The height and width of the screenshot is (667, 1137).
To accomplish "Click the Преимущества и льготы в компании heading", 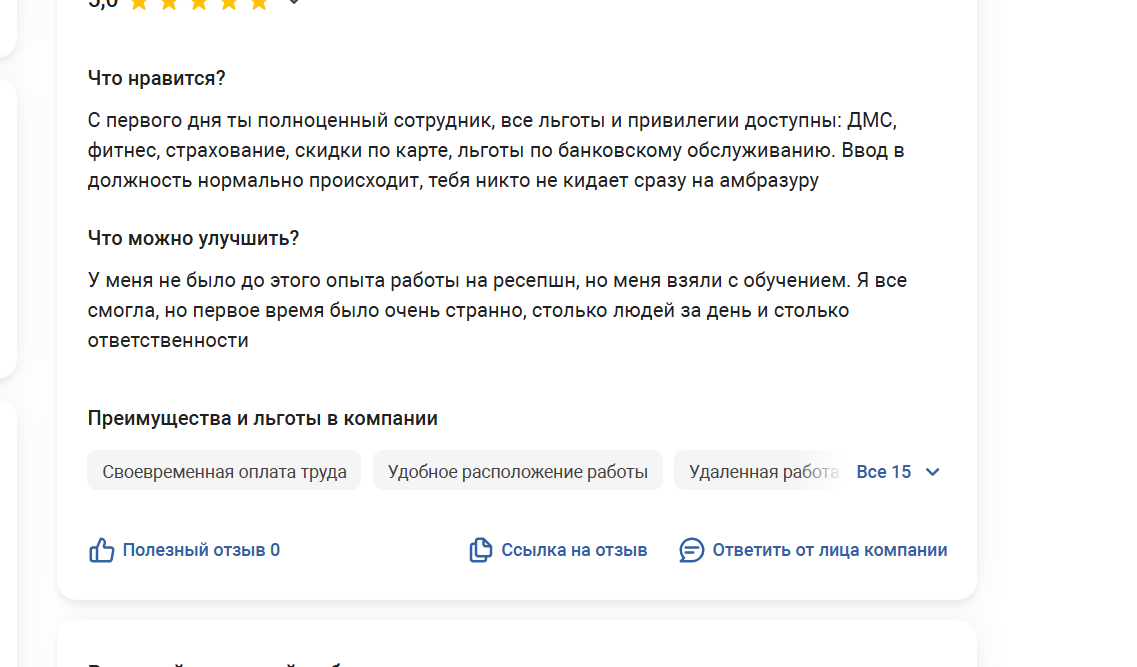I will (x=262, y=418).
